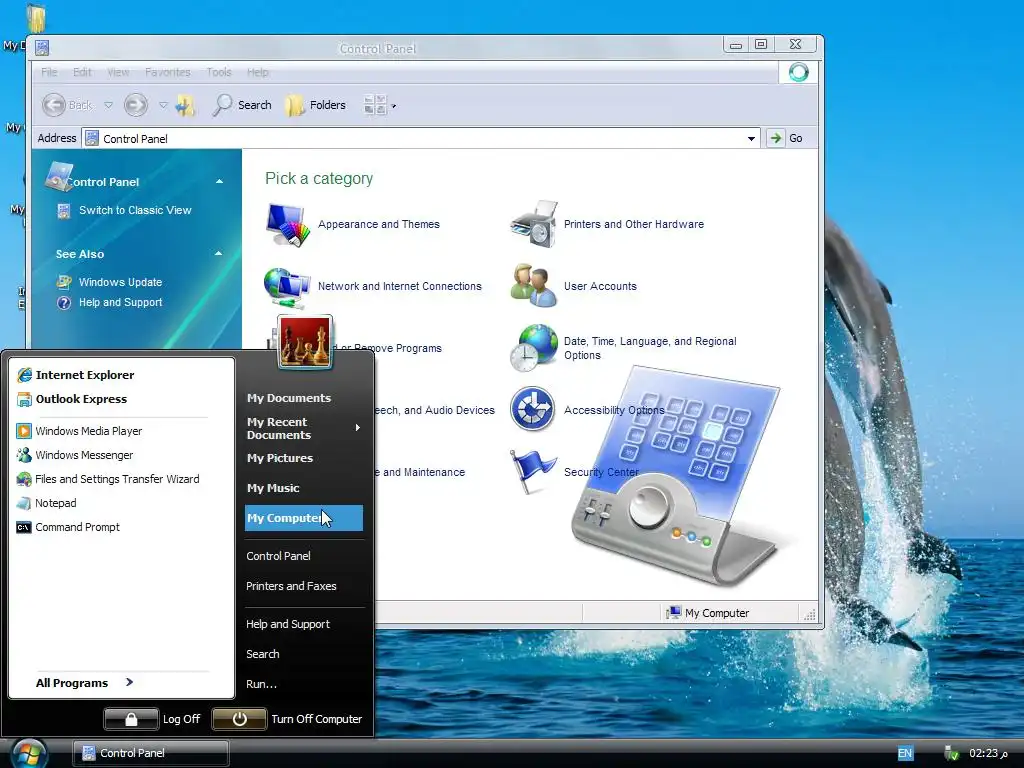Image resolution: width=1024 pixels, height=768 pixels.
Task: Open Network and Internet Connections icon
Action: (x=287, y=287)
